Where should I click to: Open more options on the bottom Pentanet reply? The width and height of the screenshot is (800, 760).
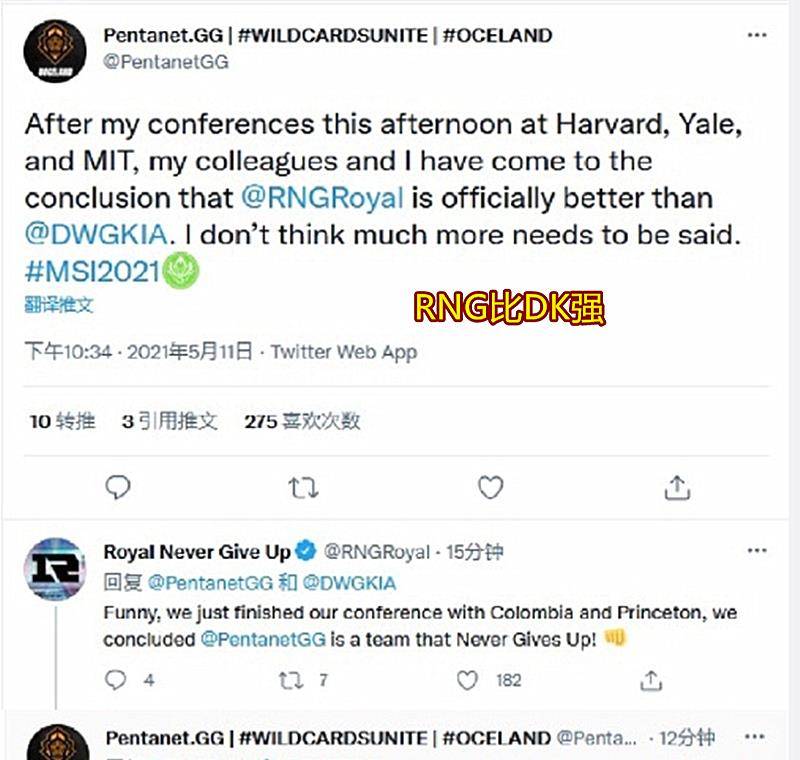point(757,738)
